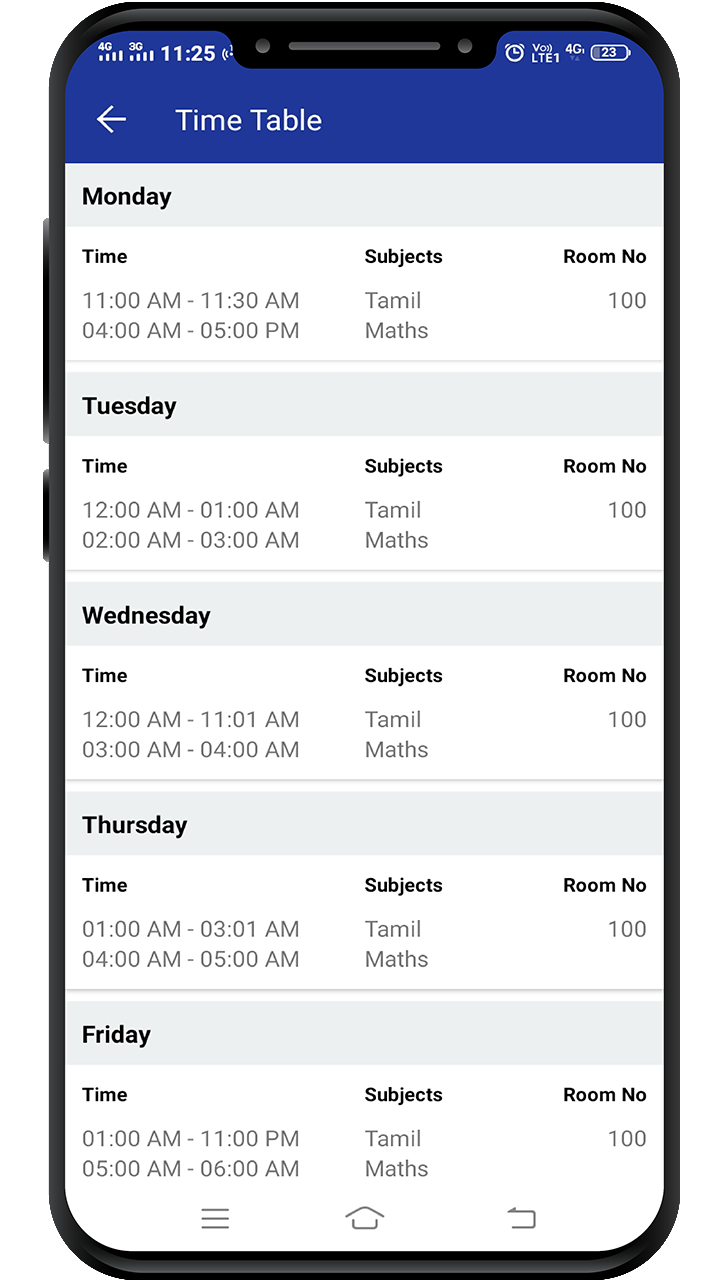Select the Thursday section header
720x1280 pixels.
[364, 825]
